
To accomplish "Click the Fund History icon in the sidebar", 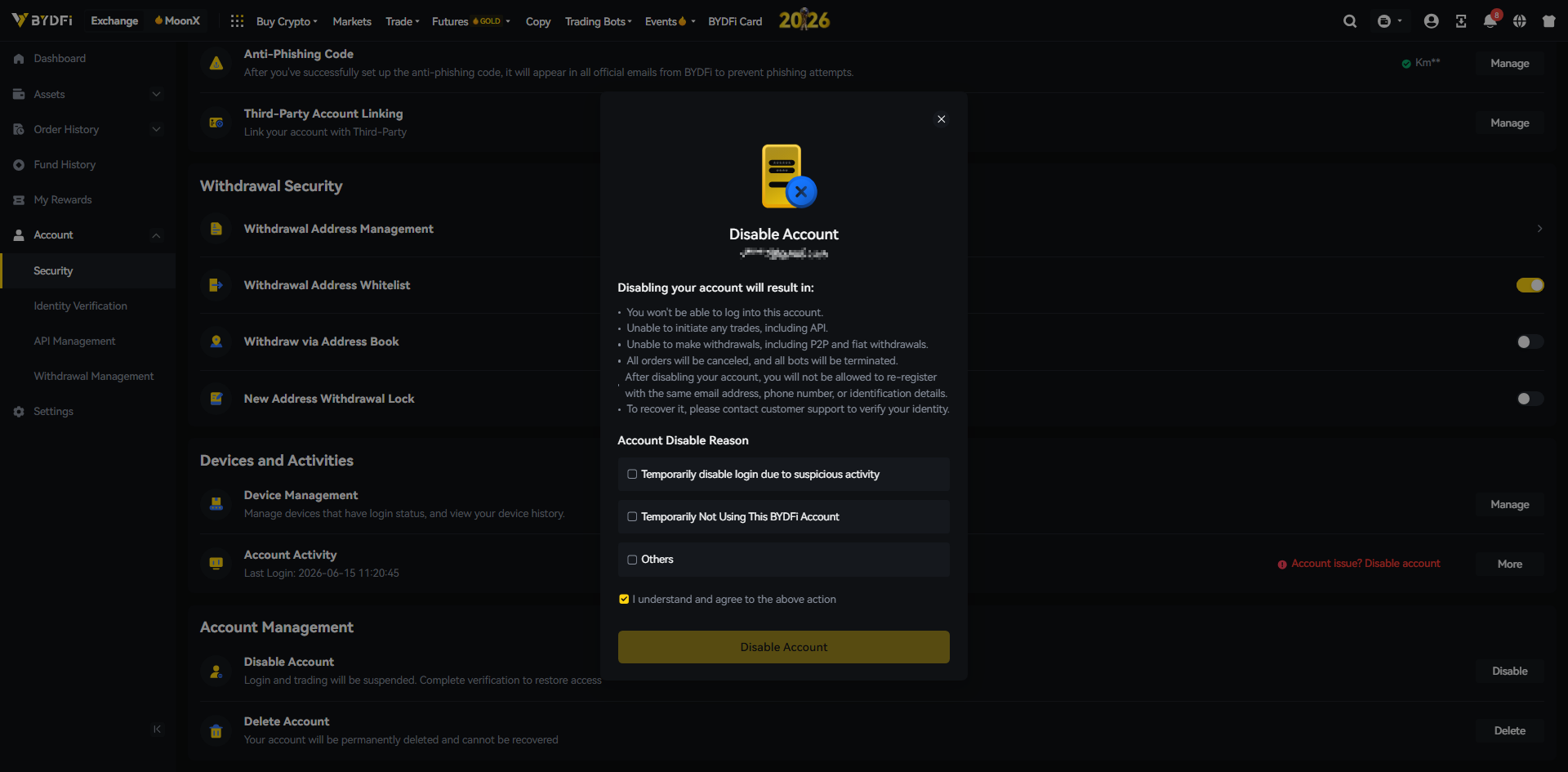I will tap(19, 165).
